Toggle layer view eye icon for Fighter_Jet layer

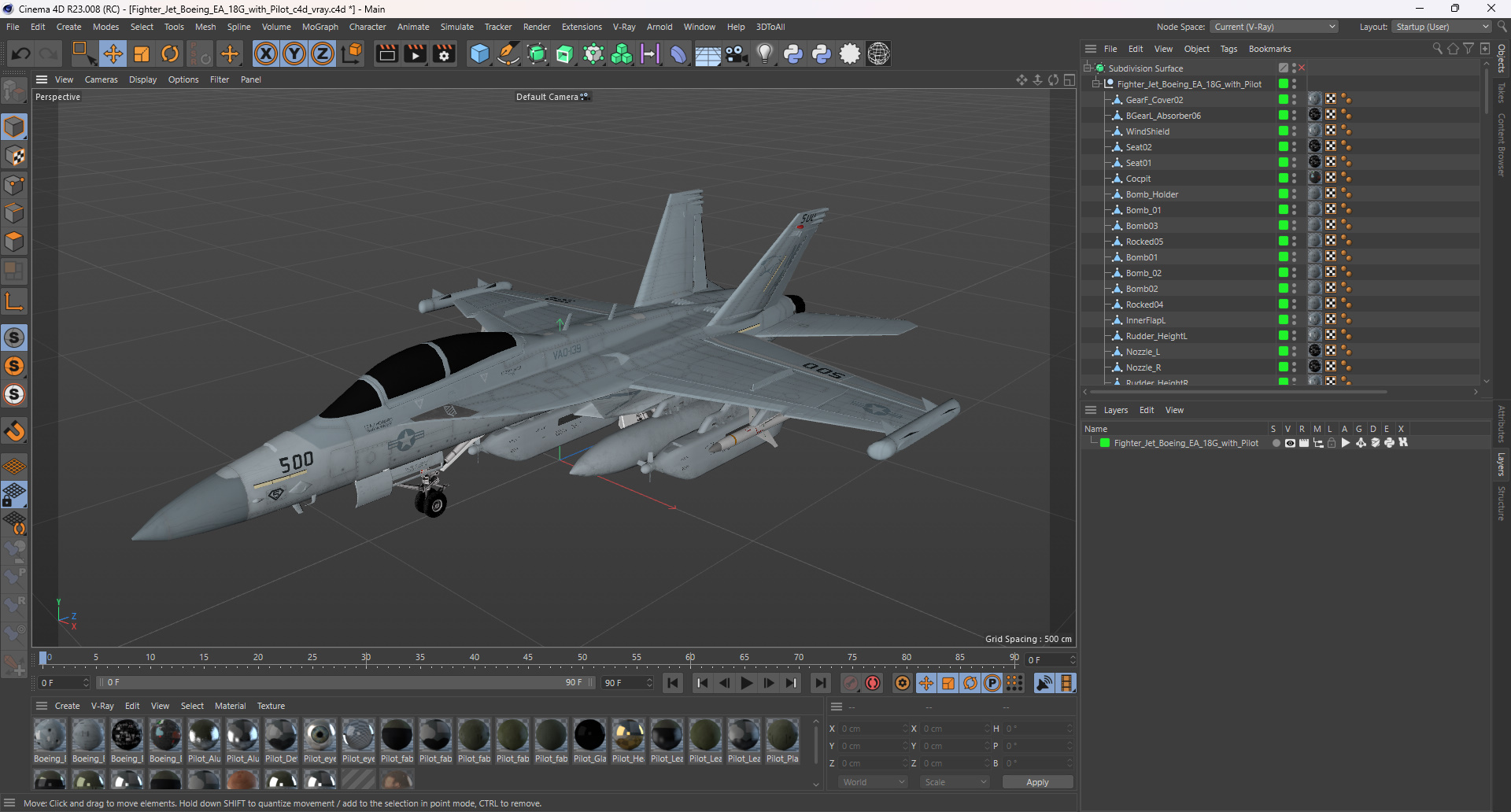1290,443
